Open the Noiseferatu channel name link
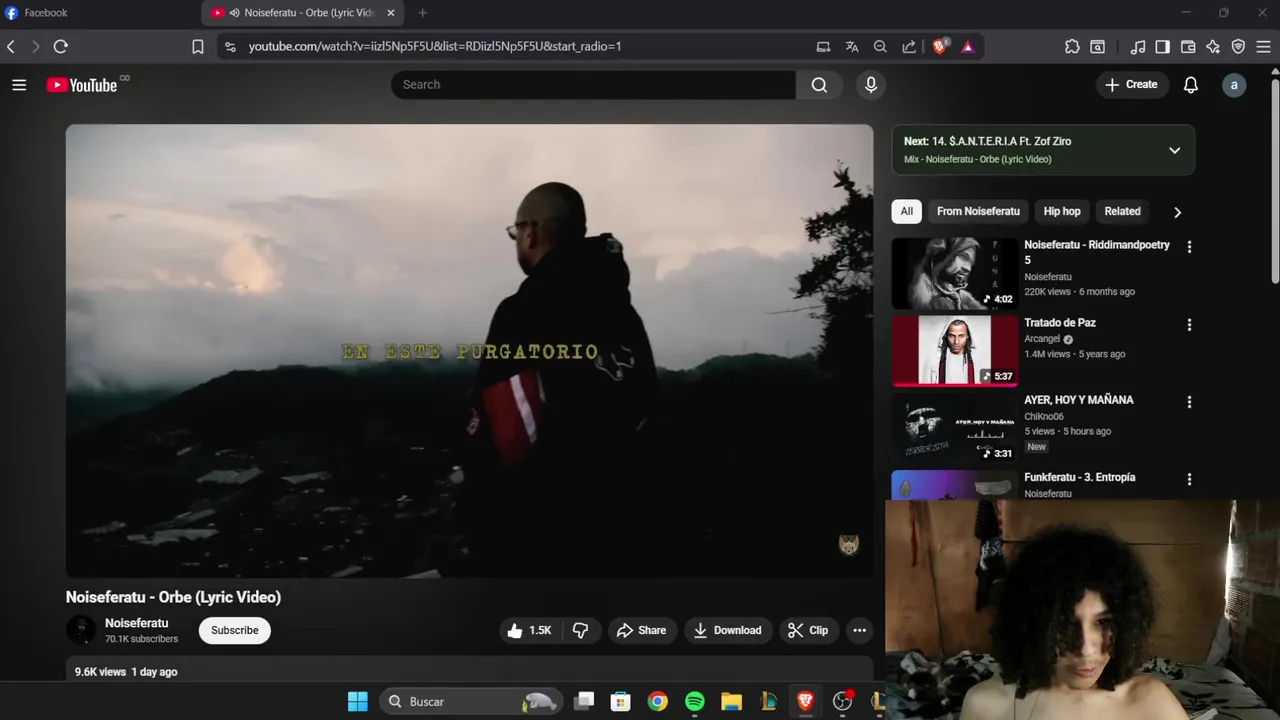The height and width of the screenshot is (720, 1280). [x=137, y=623]
